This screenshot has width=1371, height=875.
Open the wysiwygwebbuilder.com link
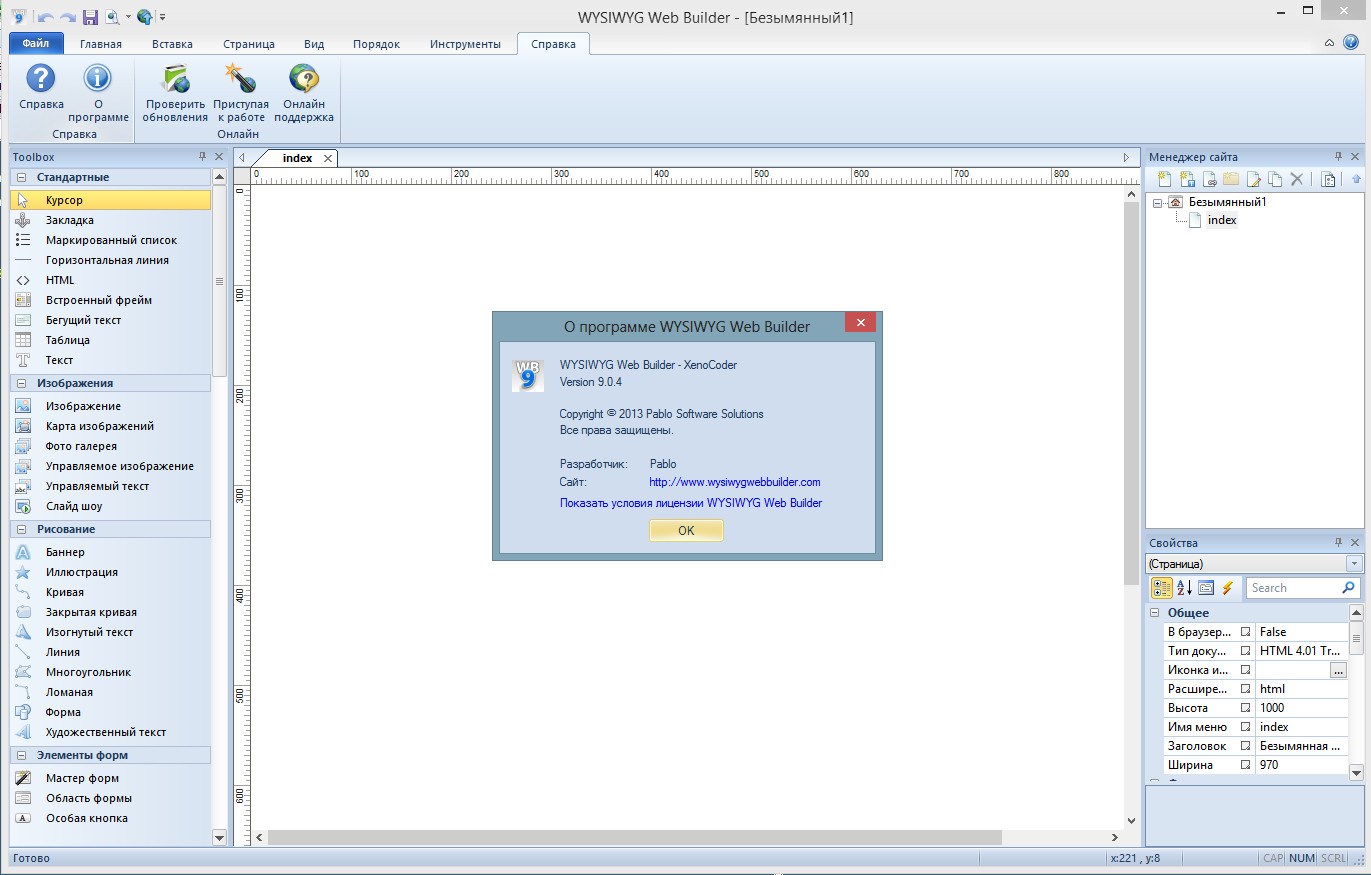735,482
